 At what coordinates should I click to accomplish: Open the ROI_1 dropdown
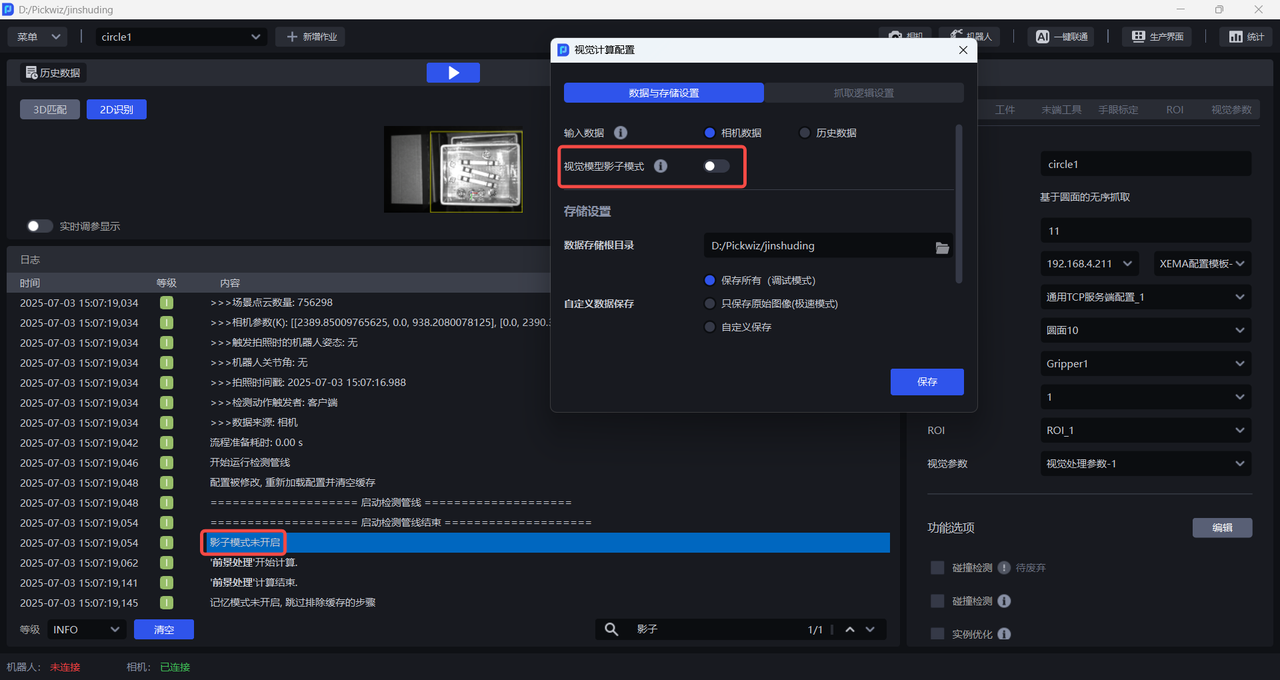coord(1146,431)
